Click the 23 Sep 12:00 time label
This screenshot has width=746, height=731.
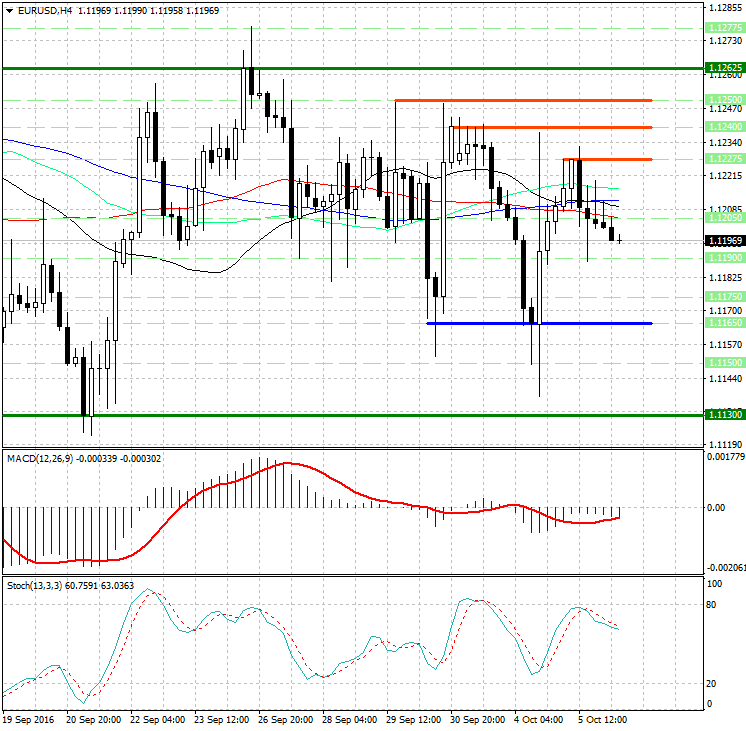click(221, 720)
